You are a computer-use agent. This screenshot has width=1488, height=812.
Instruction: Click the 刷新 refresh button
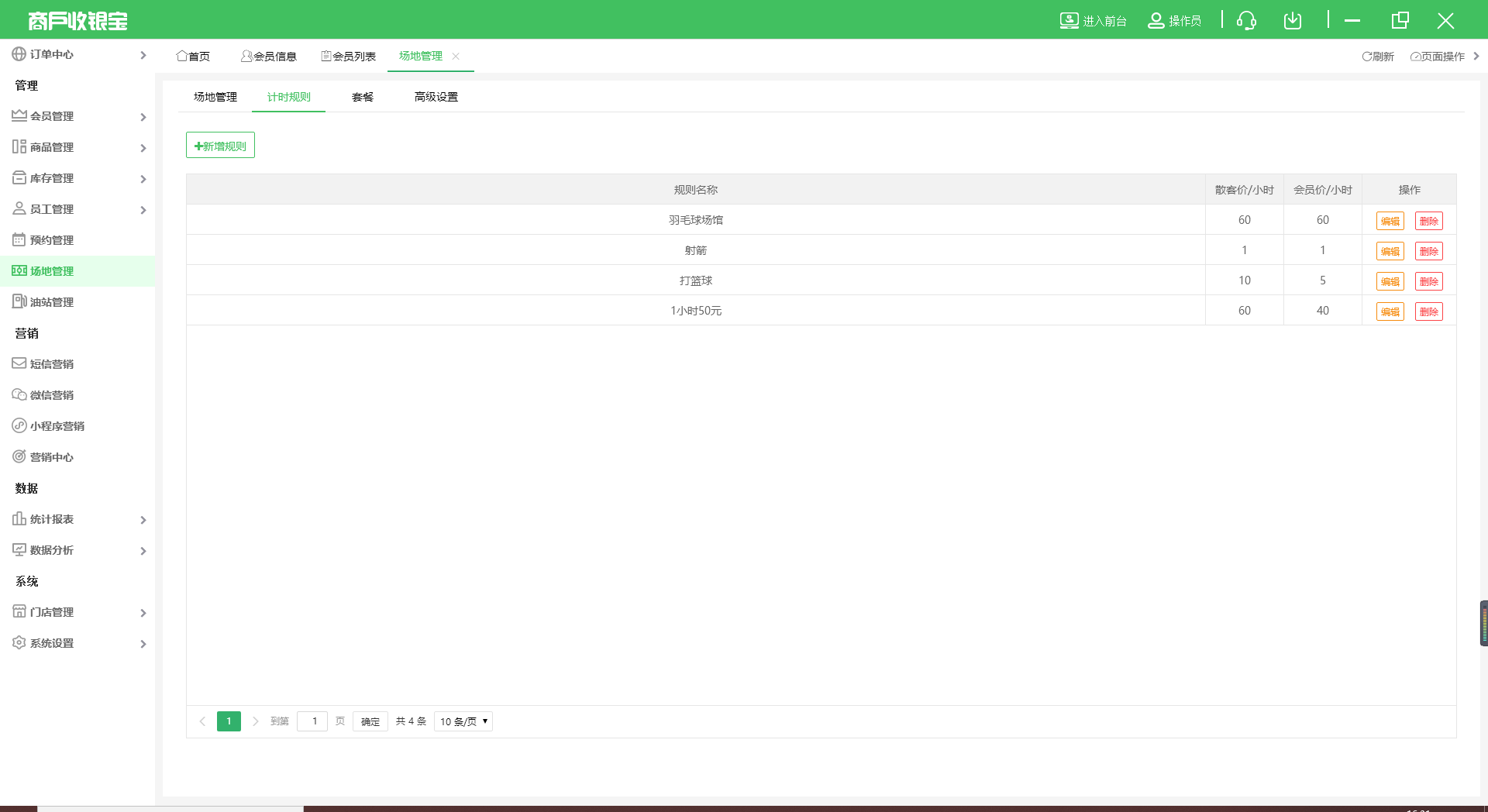[x=1378, y=57]
